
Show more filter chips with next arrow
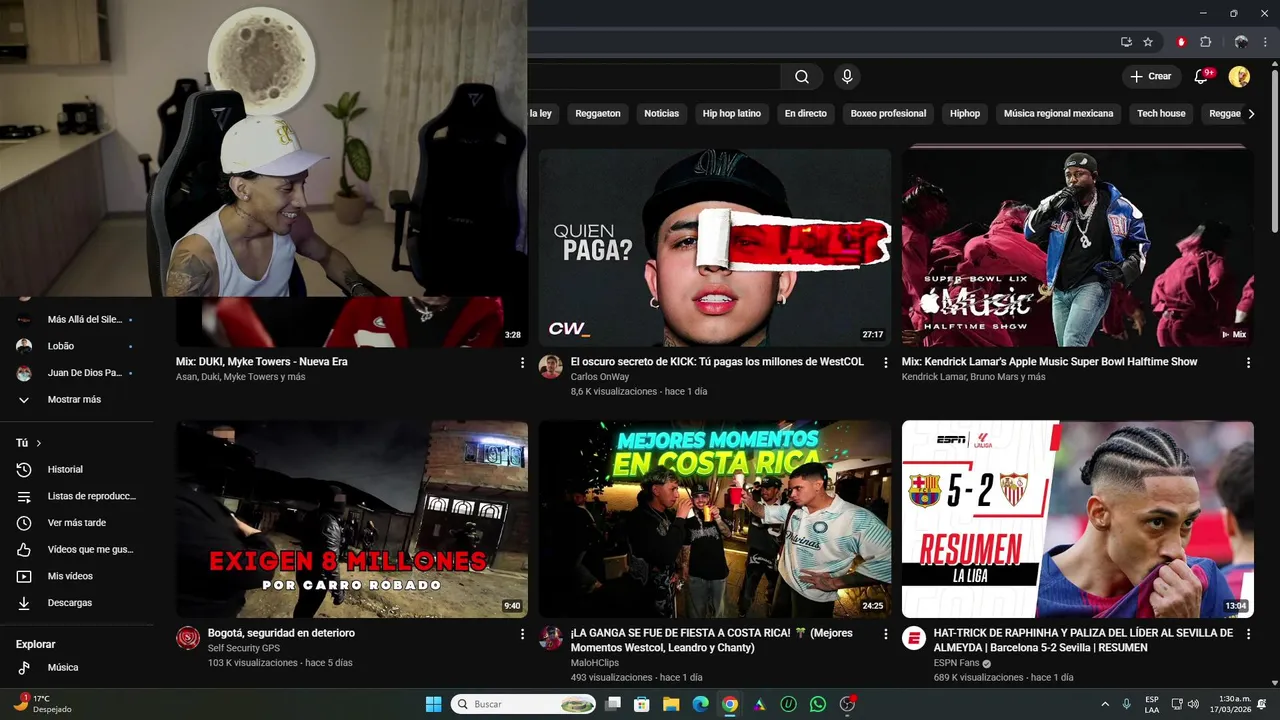click(x=1251, y=114)
